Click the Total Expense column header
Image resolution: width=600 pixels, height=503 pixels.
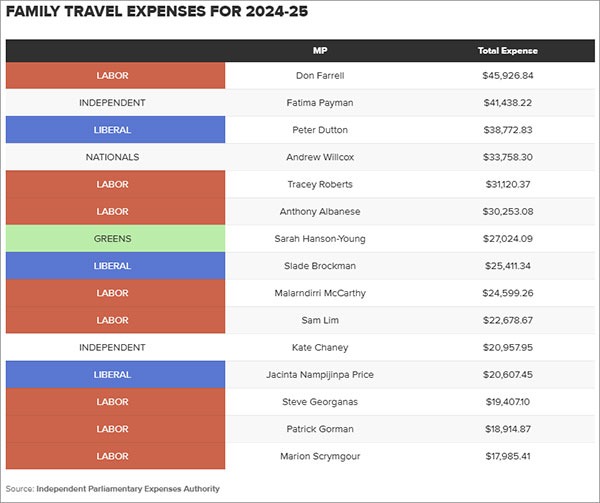click(x=507, y=50)
